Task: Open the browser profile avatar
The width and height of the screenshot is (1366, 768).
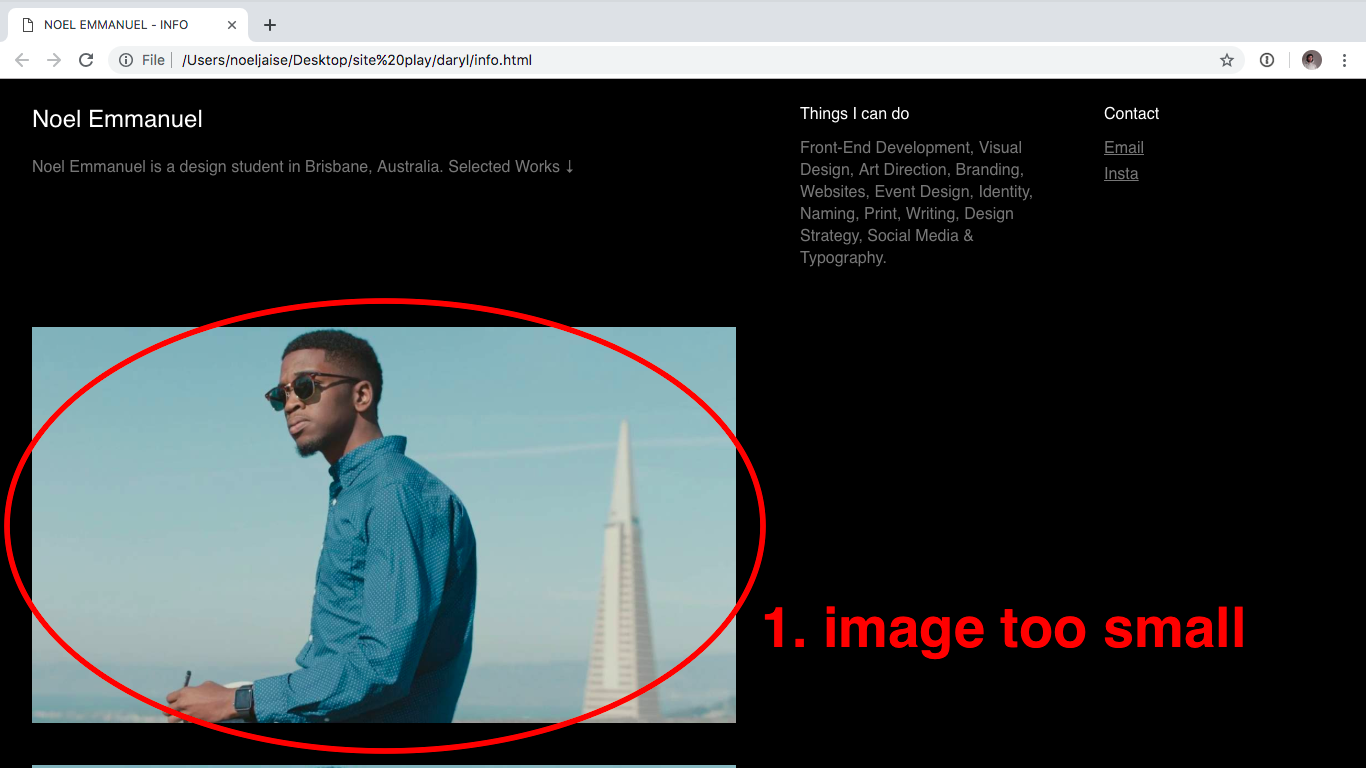Action: 1311,59
